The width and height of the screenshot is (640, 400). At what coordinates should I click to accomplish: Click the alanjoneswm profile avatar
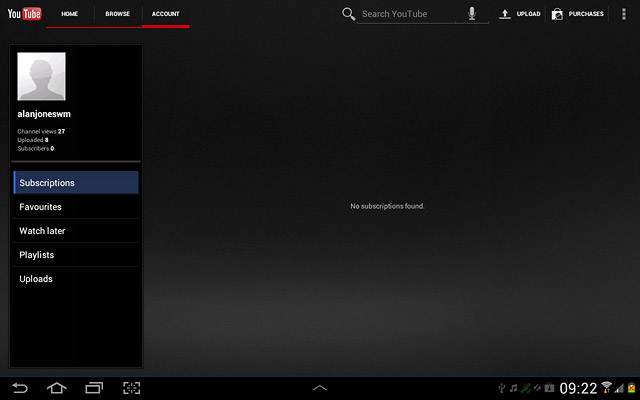(x=41, y=76)
